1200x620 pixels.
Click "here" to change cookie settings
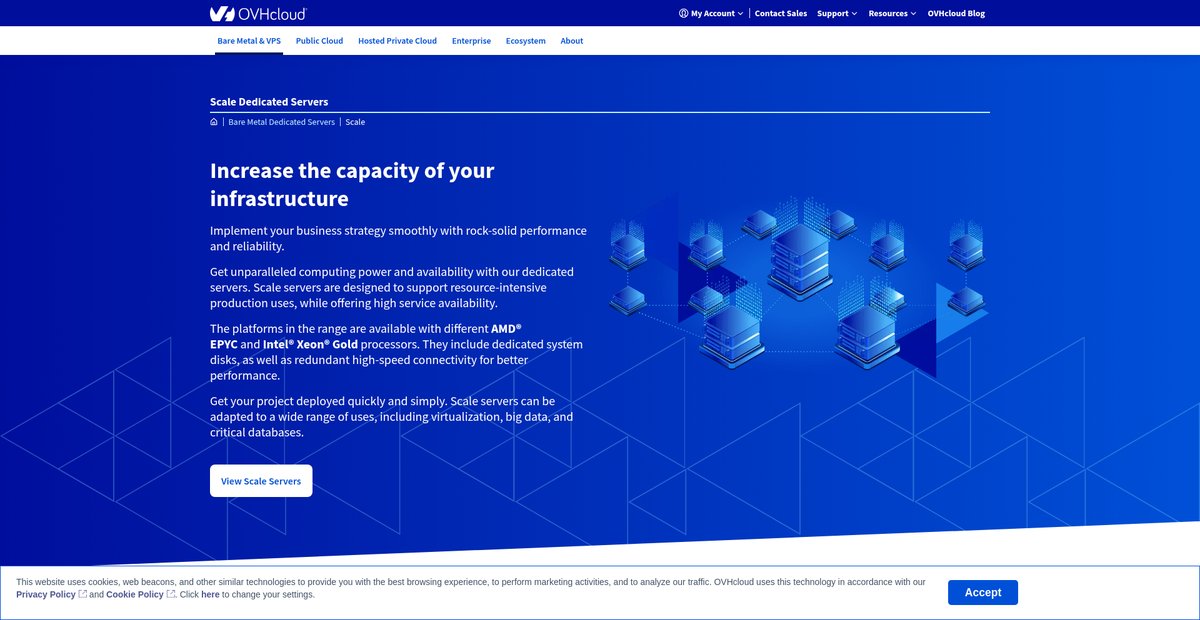coord(210,595)
